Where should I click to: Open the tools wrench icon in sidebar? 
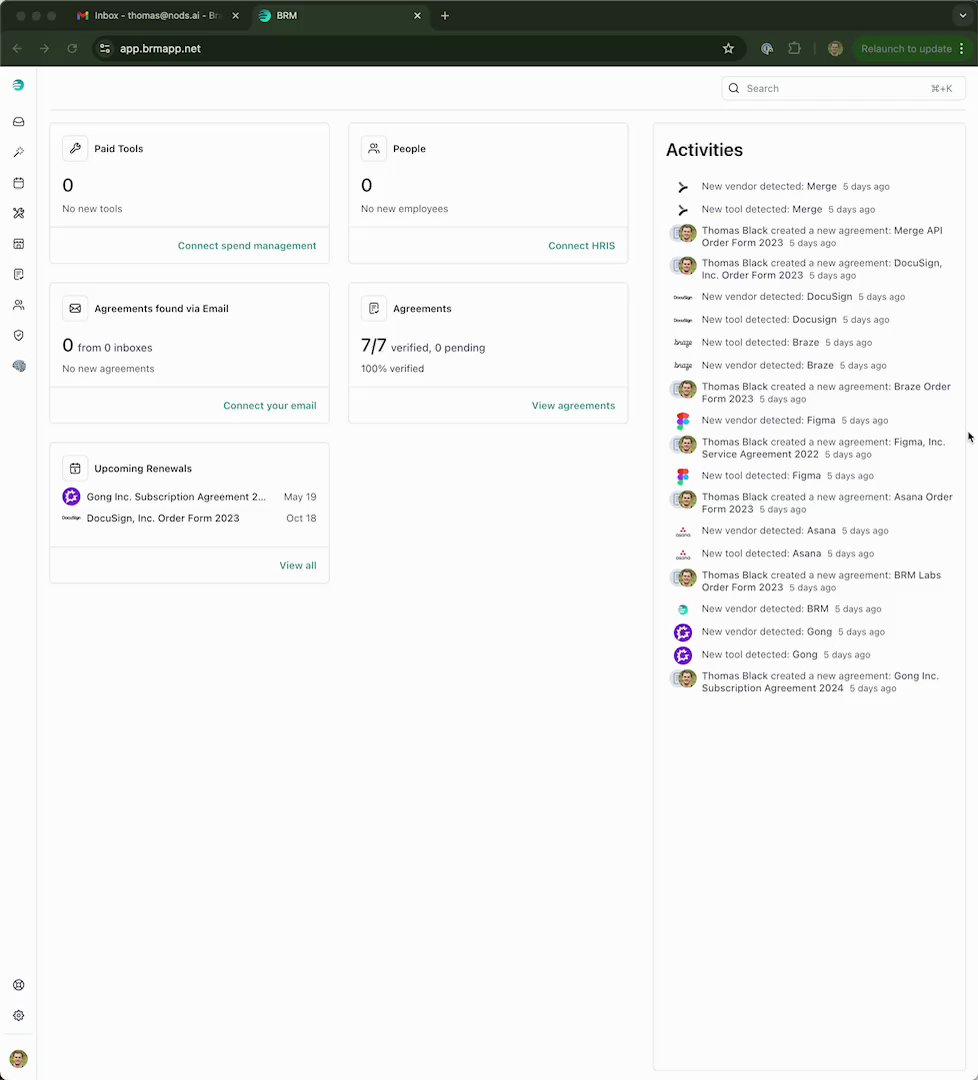(19, 213)
